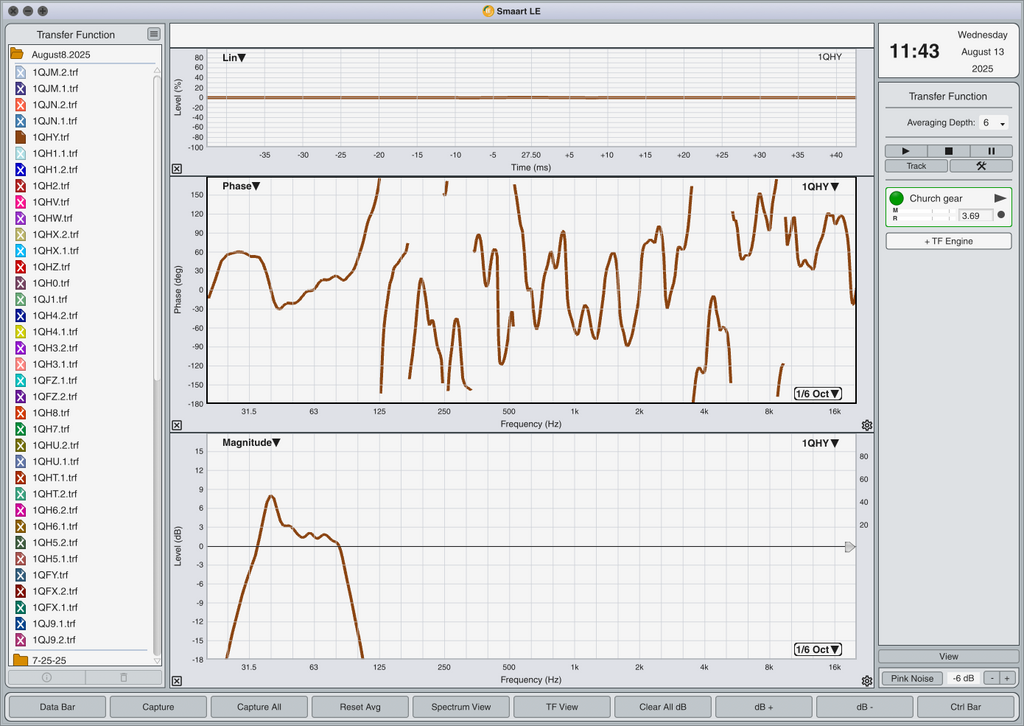The image size is (1024, 726).
Task: Expand the Magnitude plot type dropdown
Action: pyautogui.click(x=251, y=443)
